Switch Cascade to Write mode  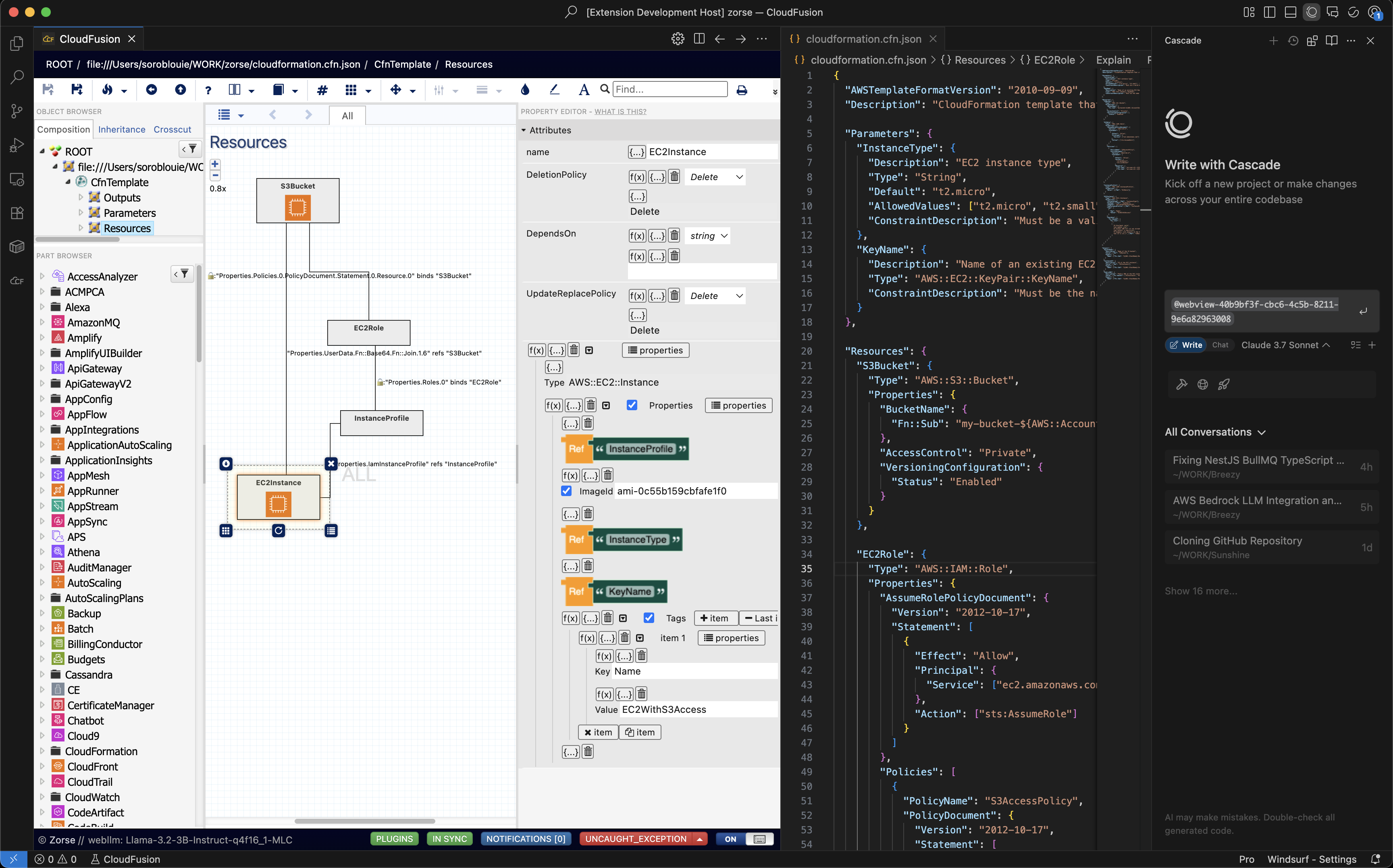1186,345
